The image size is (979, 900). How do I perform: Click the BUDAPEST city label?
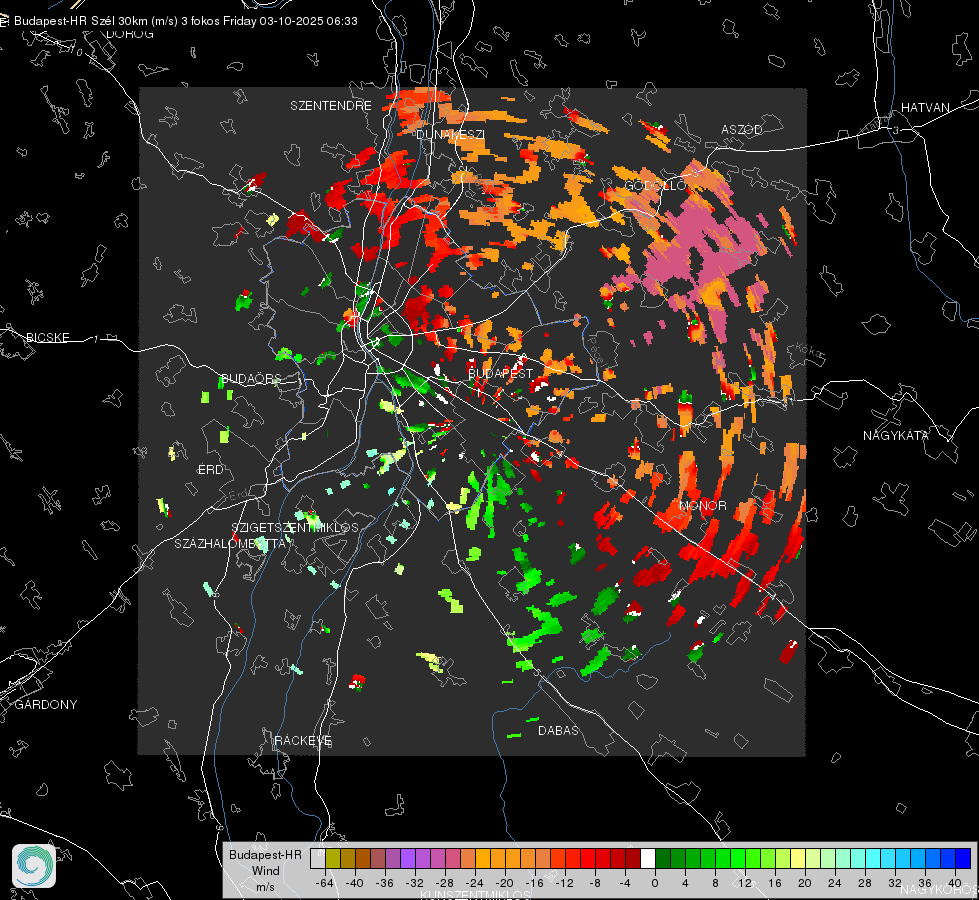coord(501,373)
